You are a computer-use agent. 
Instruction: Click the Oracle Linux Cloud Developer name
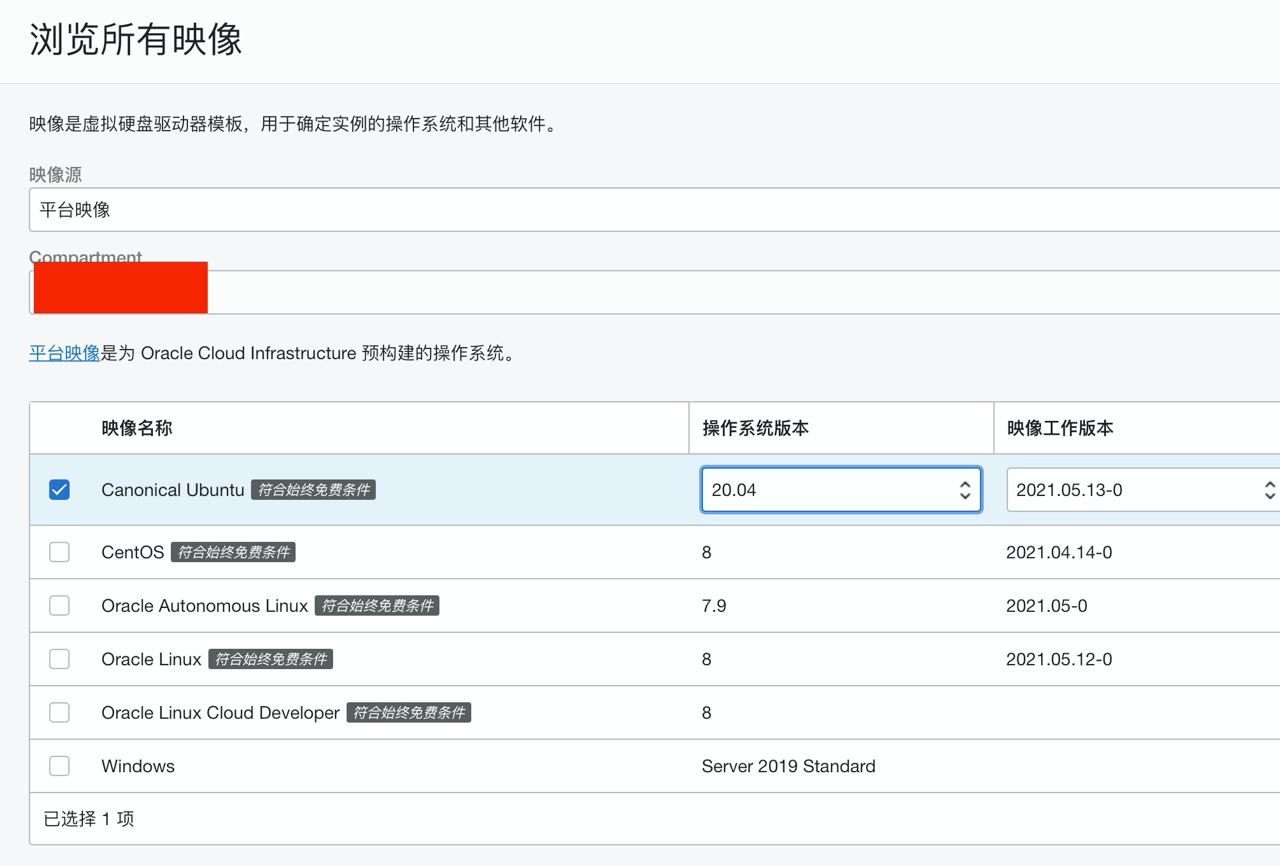[221, 713]
